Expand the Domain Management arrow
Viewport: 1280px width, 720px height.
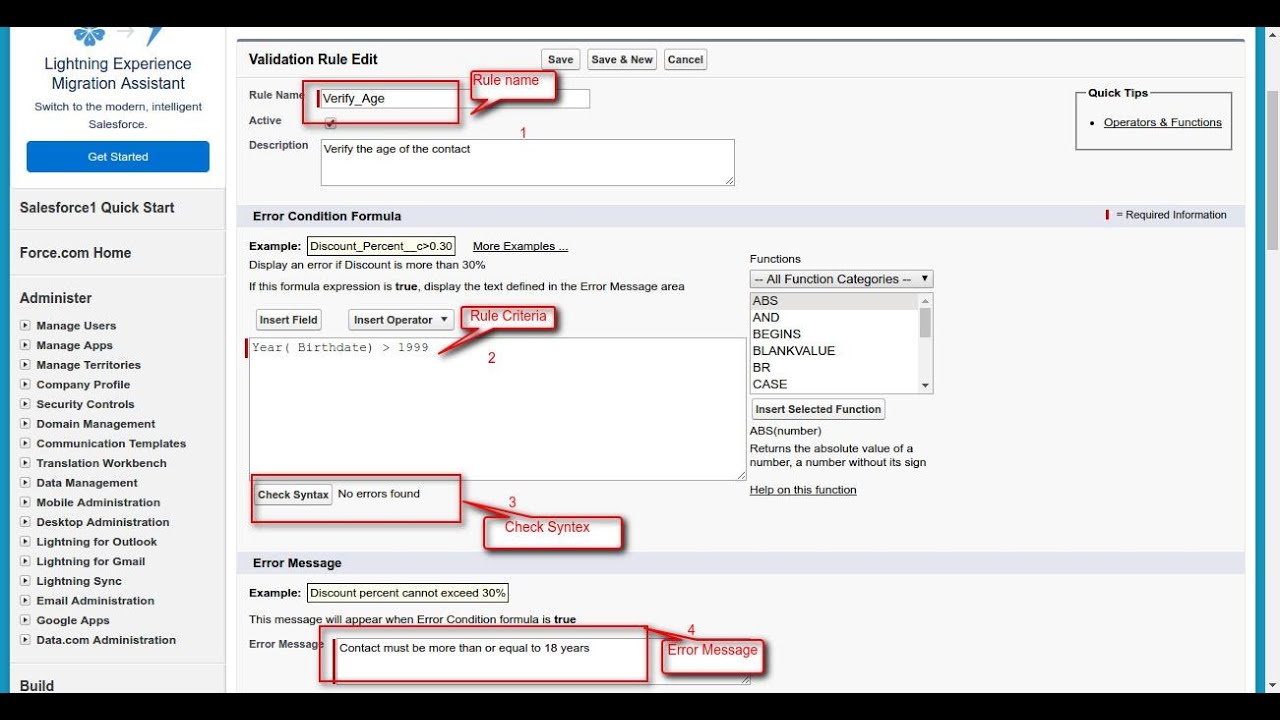click(x=25, y=424)
